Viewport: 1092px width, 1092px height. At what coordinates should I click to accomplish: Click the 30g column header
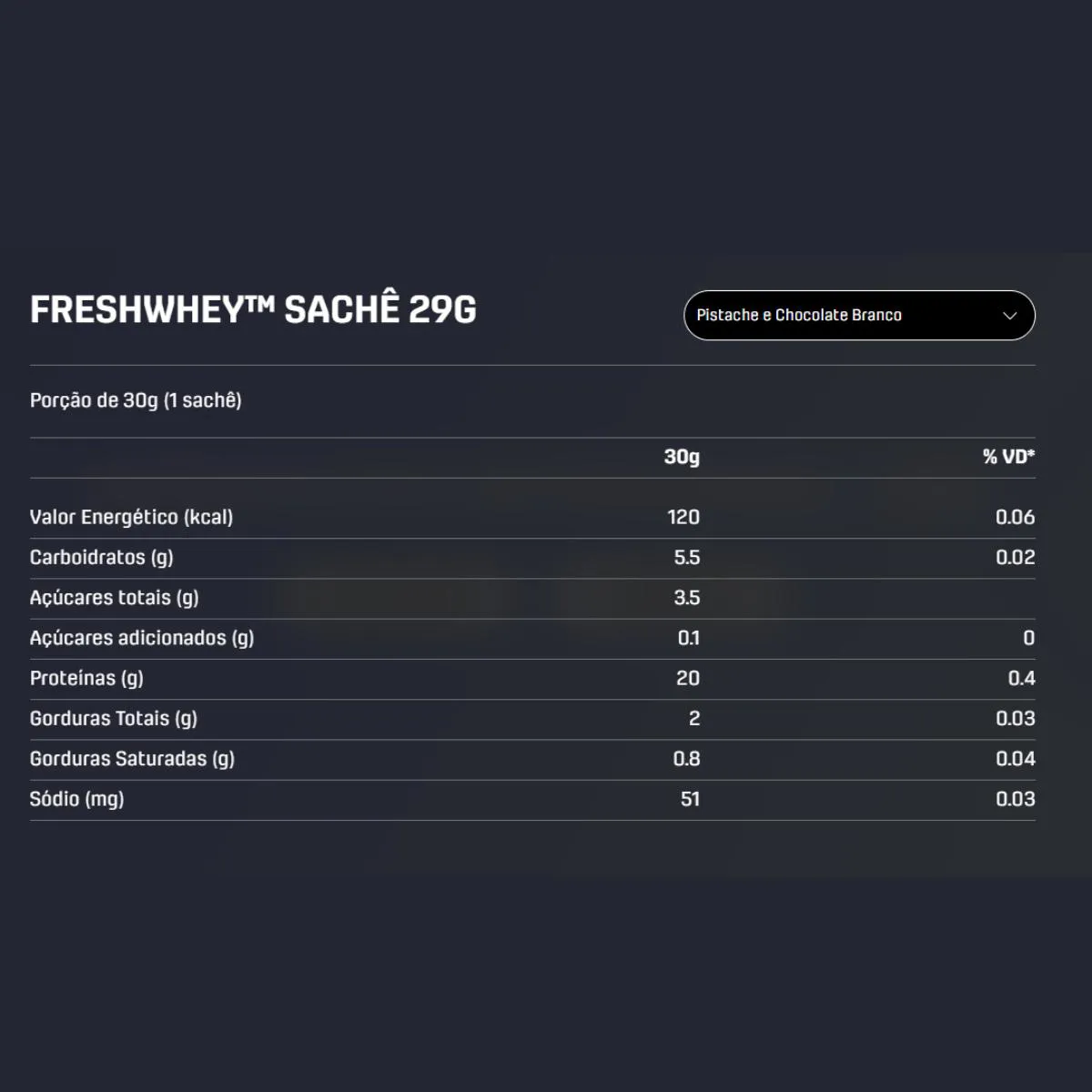pos(682,457)
